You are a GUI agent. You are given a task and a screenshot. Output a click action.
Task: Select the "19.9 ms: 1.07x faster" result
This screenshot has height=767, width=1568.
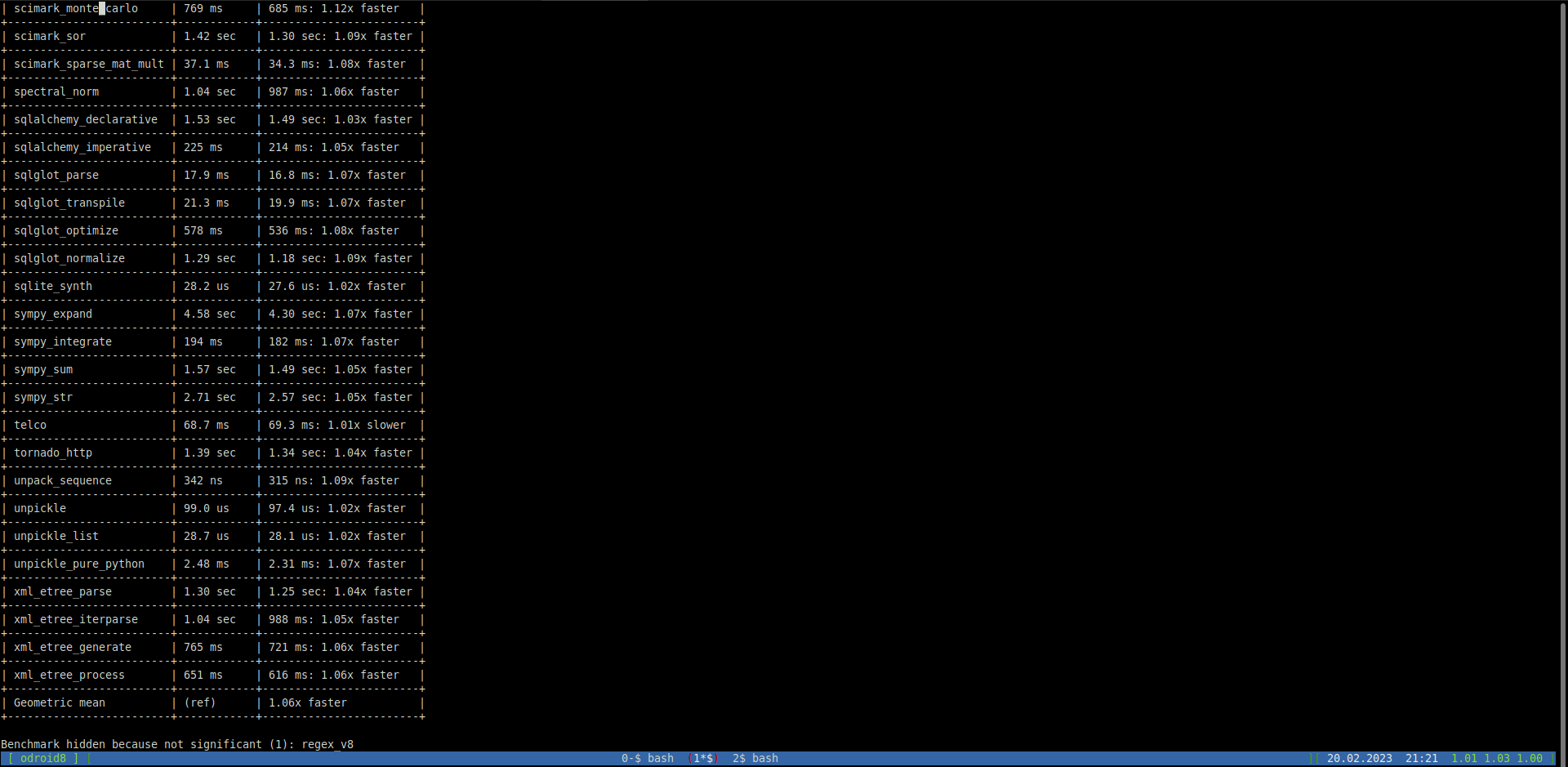[x=337, y=203]
